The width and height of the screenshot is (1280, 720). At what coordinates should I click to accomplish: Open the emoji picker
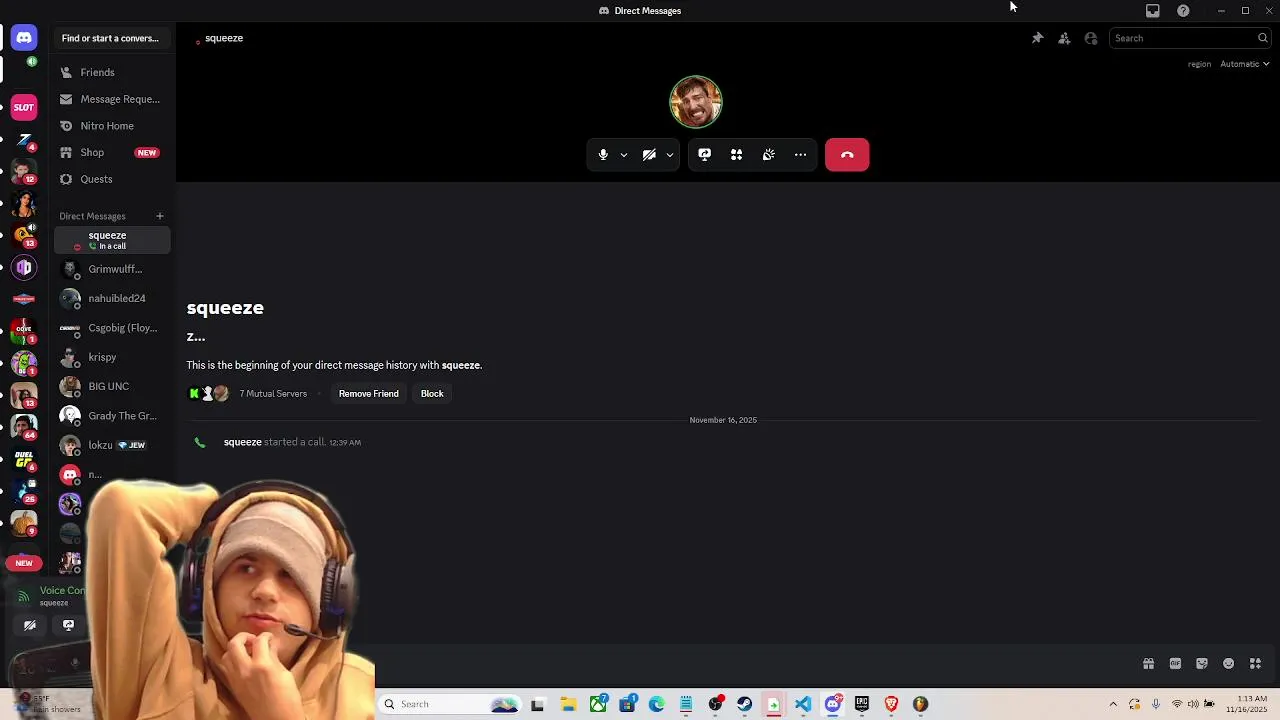[x=1229, y=664]
